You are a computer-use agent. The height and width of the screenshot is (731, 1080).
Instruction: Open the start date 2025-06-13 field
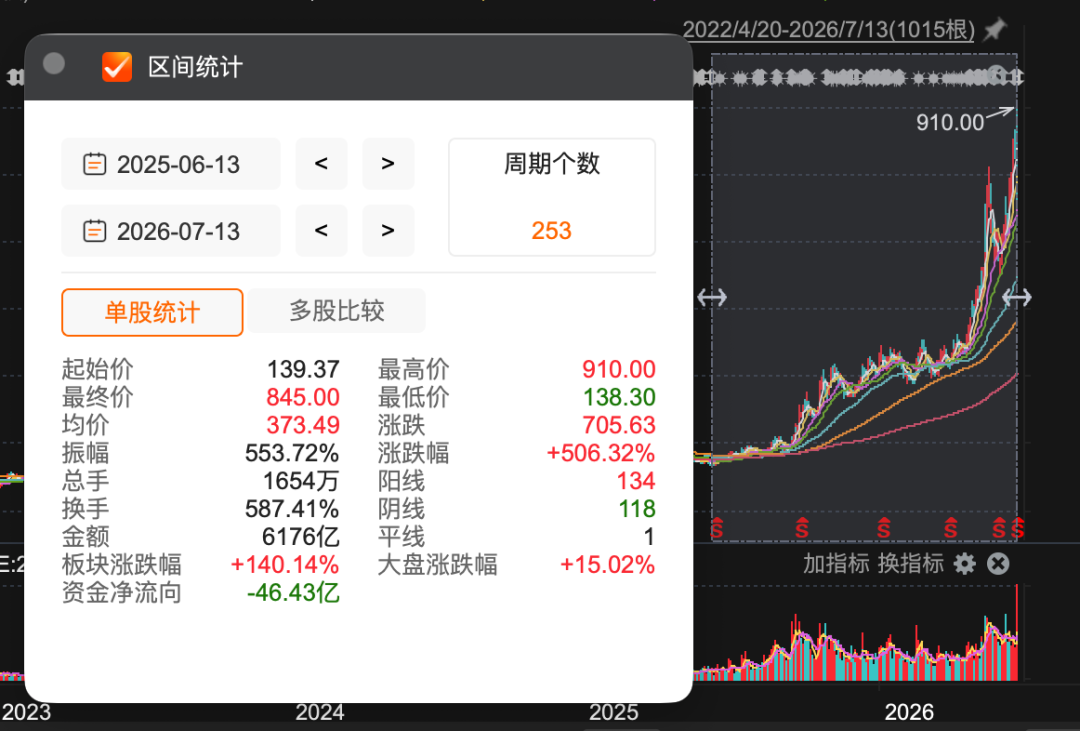pos(171,164)
